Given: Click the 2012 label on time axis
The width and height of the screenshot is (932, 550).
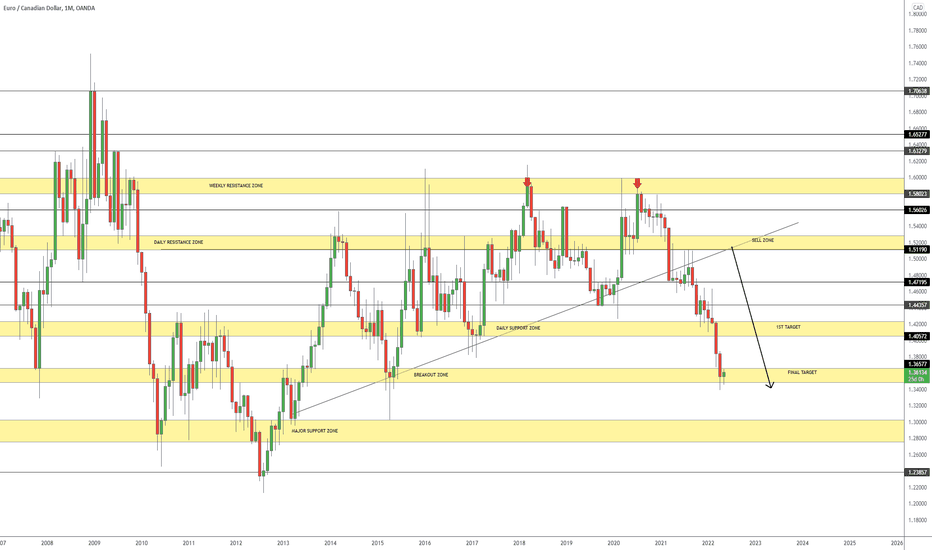Looking at the screenshot, I should coord(236,543).
